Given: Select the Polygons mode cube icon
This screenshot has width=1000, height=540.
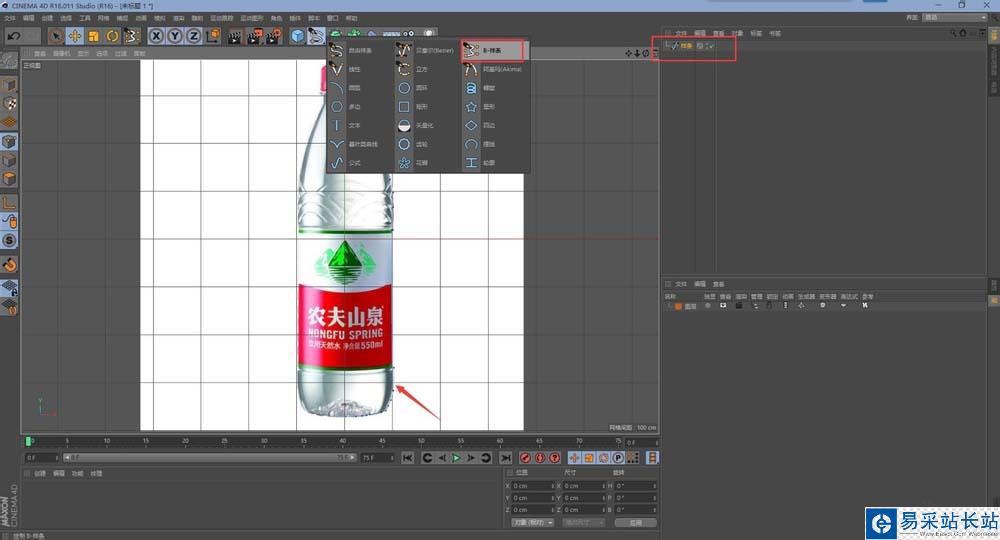Looking at the screenshot, I should click(9, 179).
